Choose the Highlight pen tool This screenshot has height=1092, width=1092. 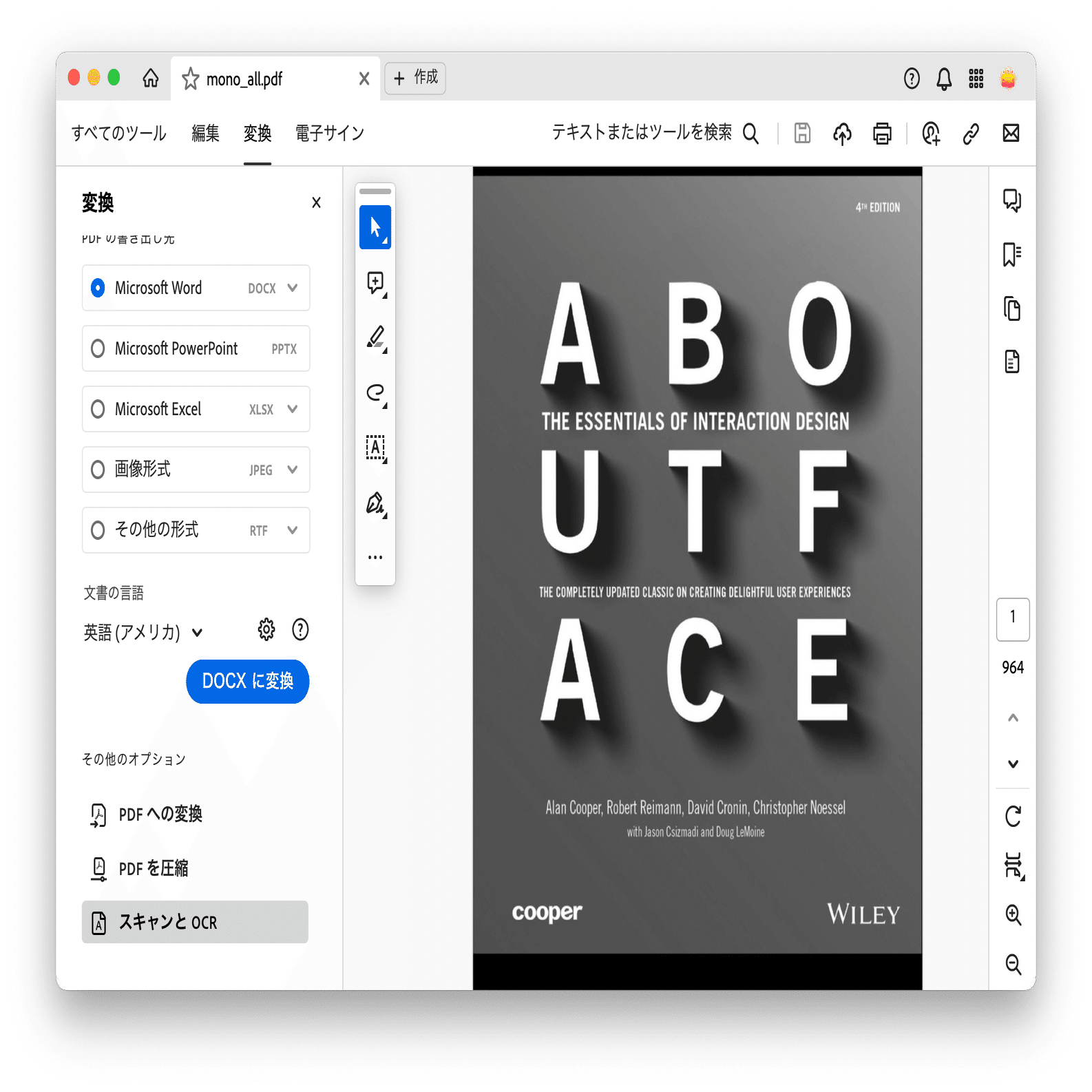coord(375,337)
